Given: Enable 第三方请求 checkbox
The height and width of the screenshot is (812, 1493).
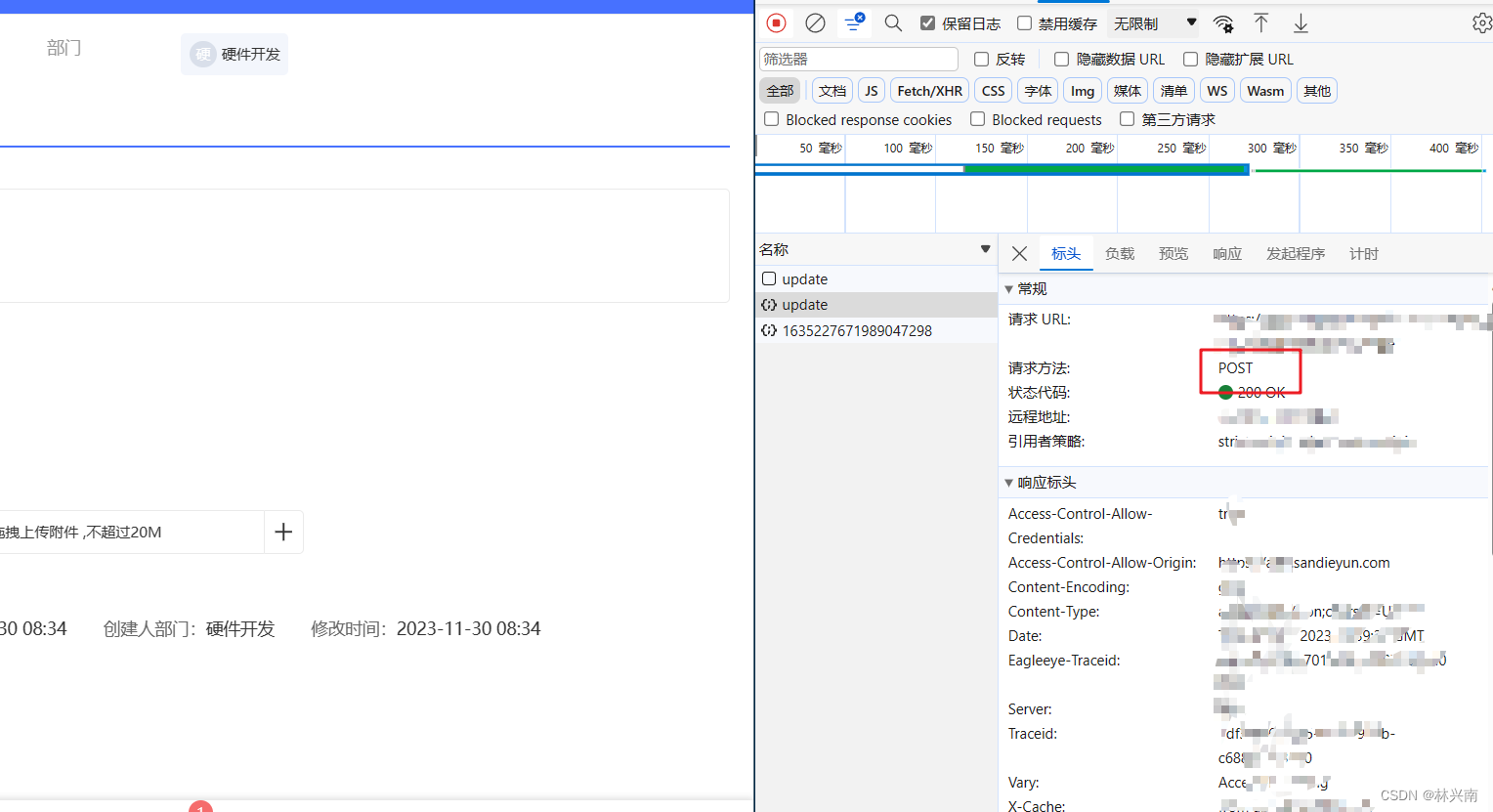Looking at the screenshot, I should tap(1127, 119).
